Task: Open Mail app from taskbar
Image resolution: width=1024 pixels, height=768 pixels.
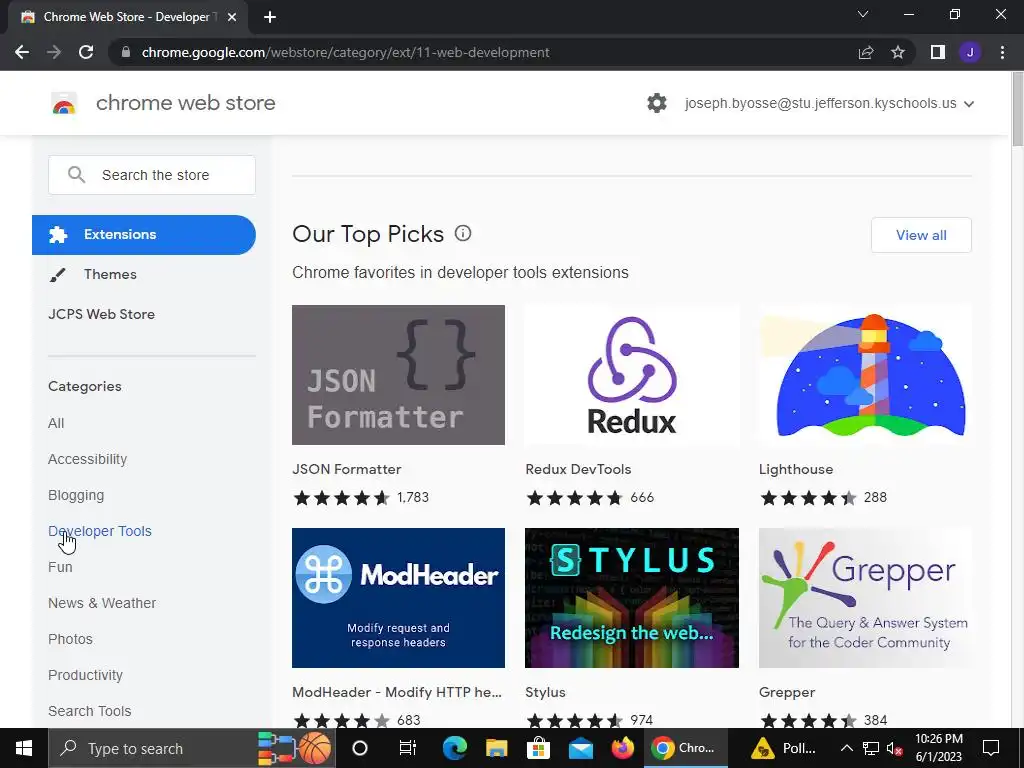Action: [x=581, y=748]
